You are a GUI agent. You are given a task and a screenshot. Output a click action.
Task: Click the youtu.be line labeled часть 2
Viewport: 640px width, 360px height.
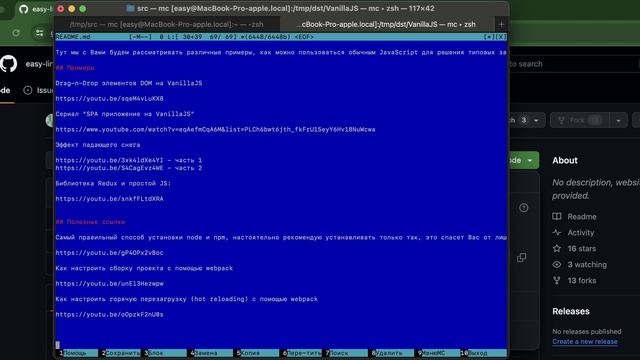point(129,168)
